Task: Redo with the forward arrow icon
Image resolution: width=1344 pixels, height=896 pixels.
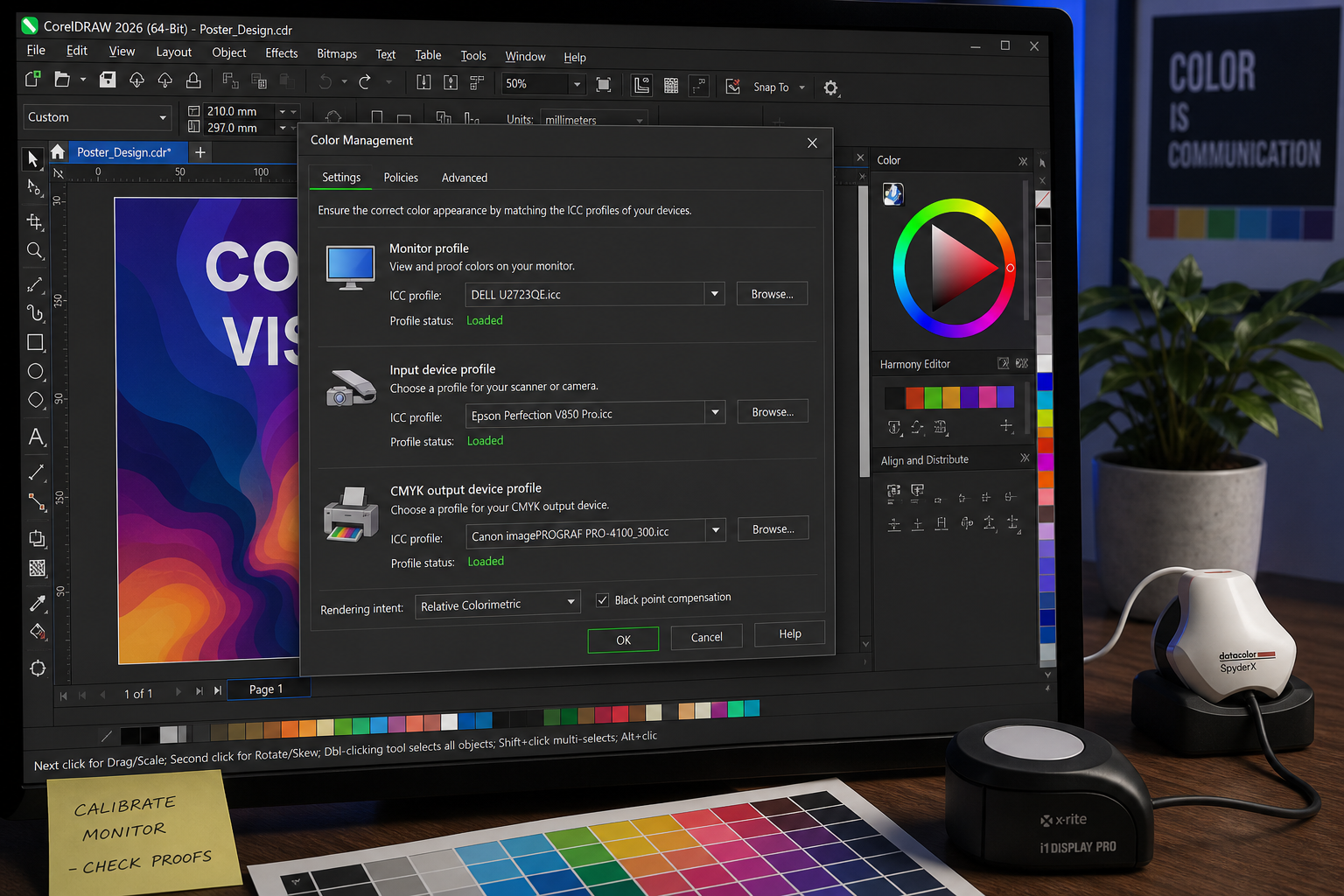Action: (365, 81)
